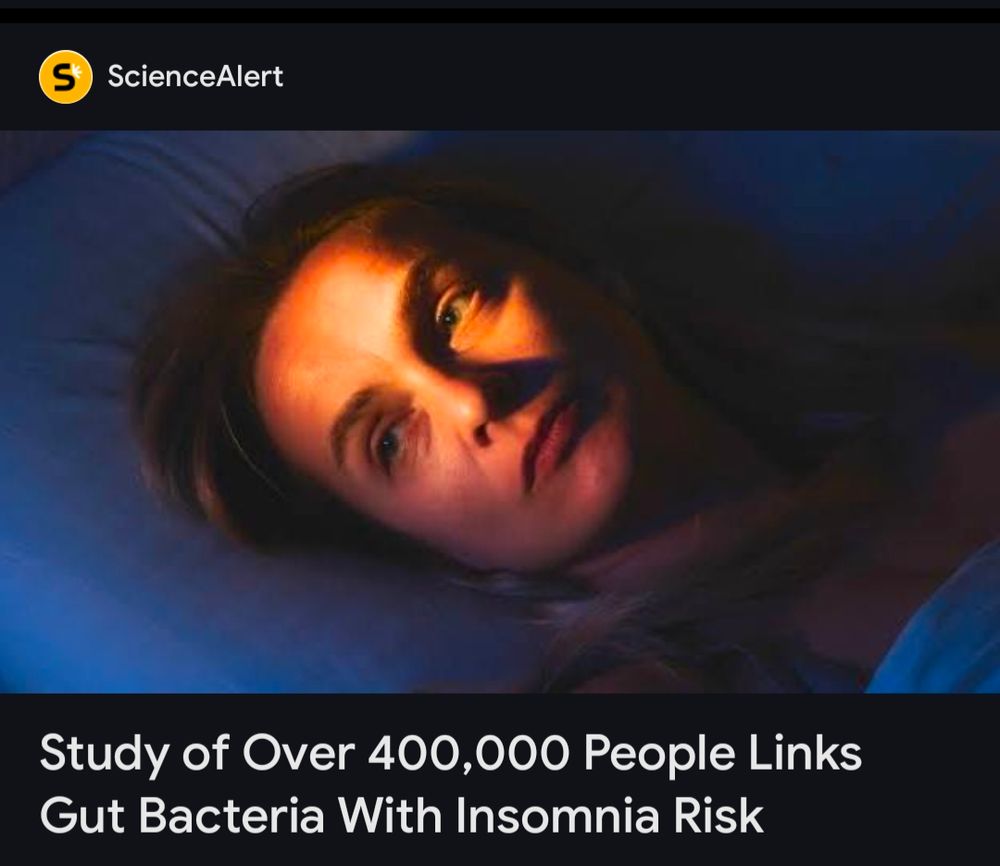This screenshot has width=1000, height=866.
Task: Select the word 'Bacteria' in the headline
Action: (x=232, y=816)
